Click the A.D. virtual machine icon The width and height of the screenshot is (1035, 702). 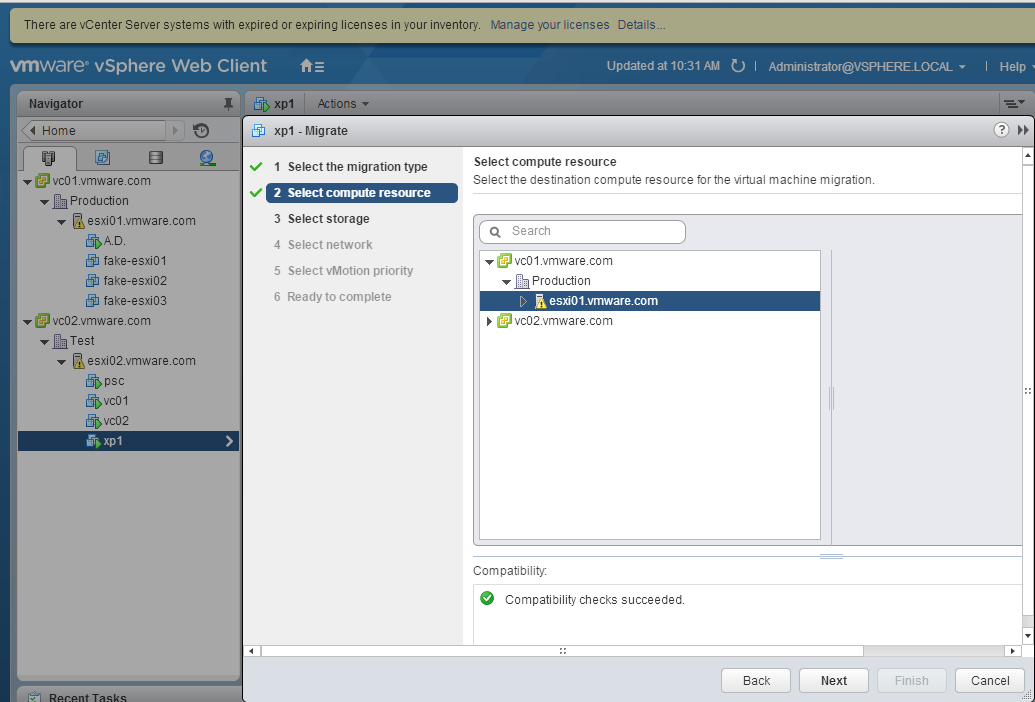point(93,241)
